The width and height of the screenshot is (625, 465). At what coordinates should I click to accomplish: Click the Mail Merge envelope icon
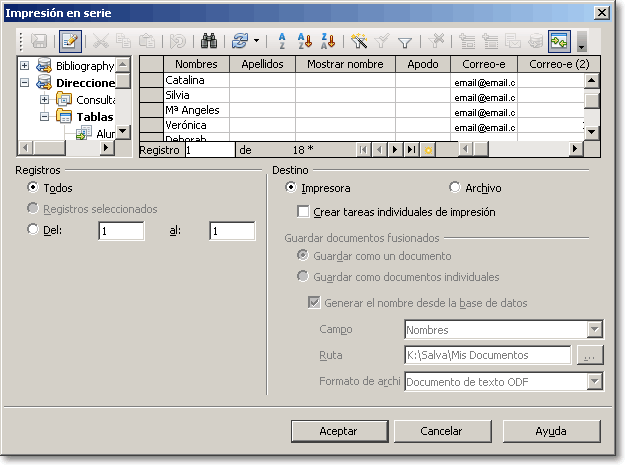(513, 41)
